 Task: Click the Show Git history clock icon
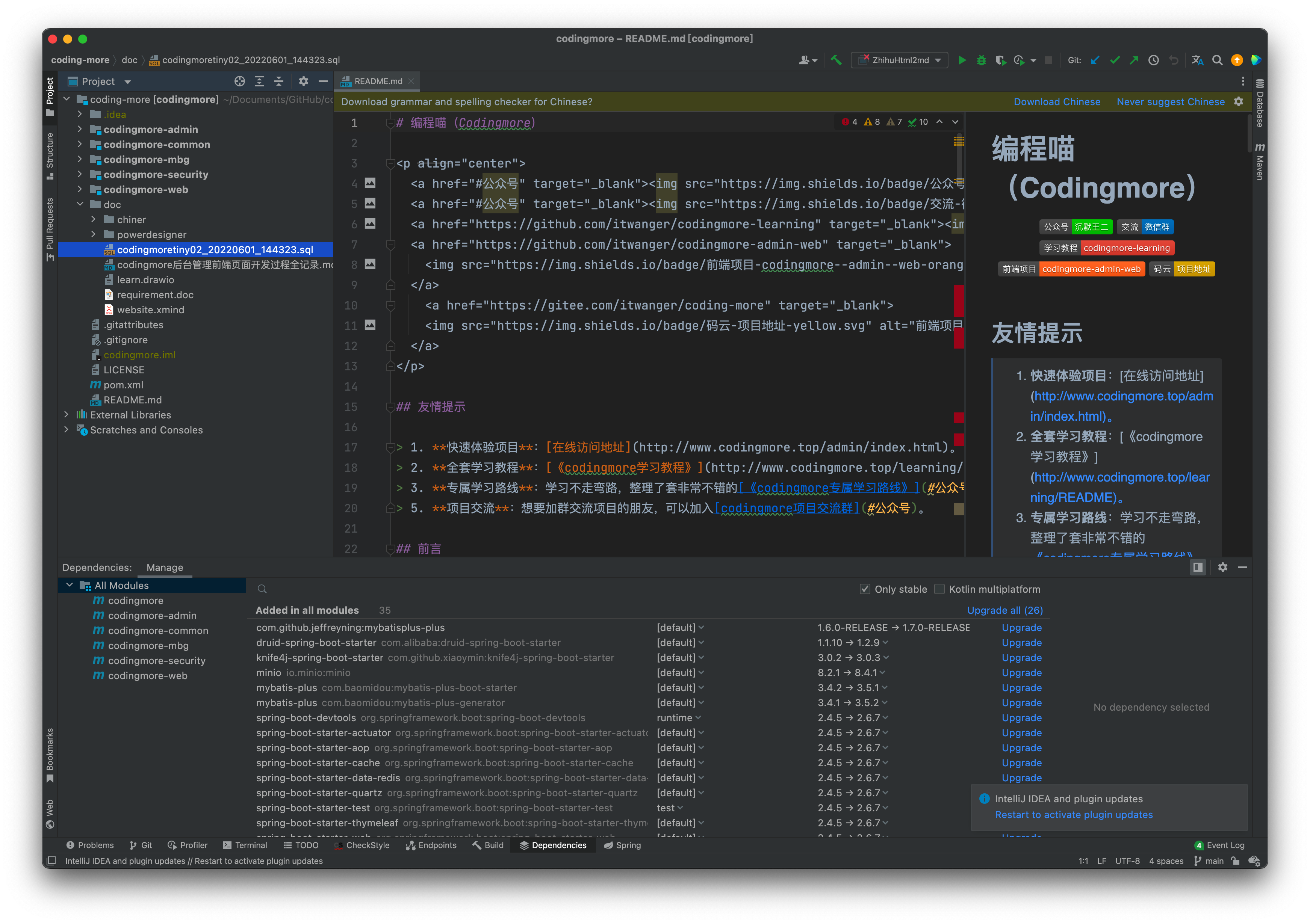point(1154,60)
